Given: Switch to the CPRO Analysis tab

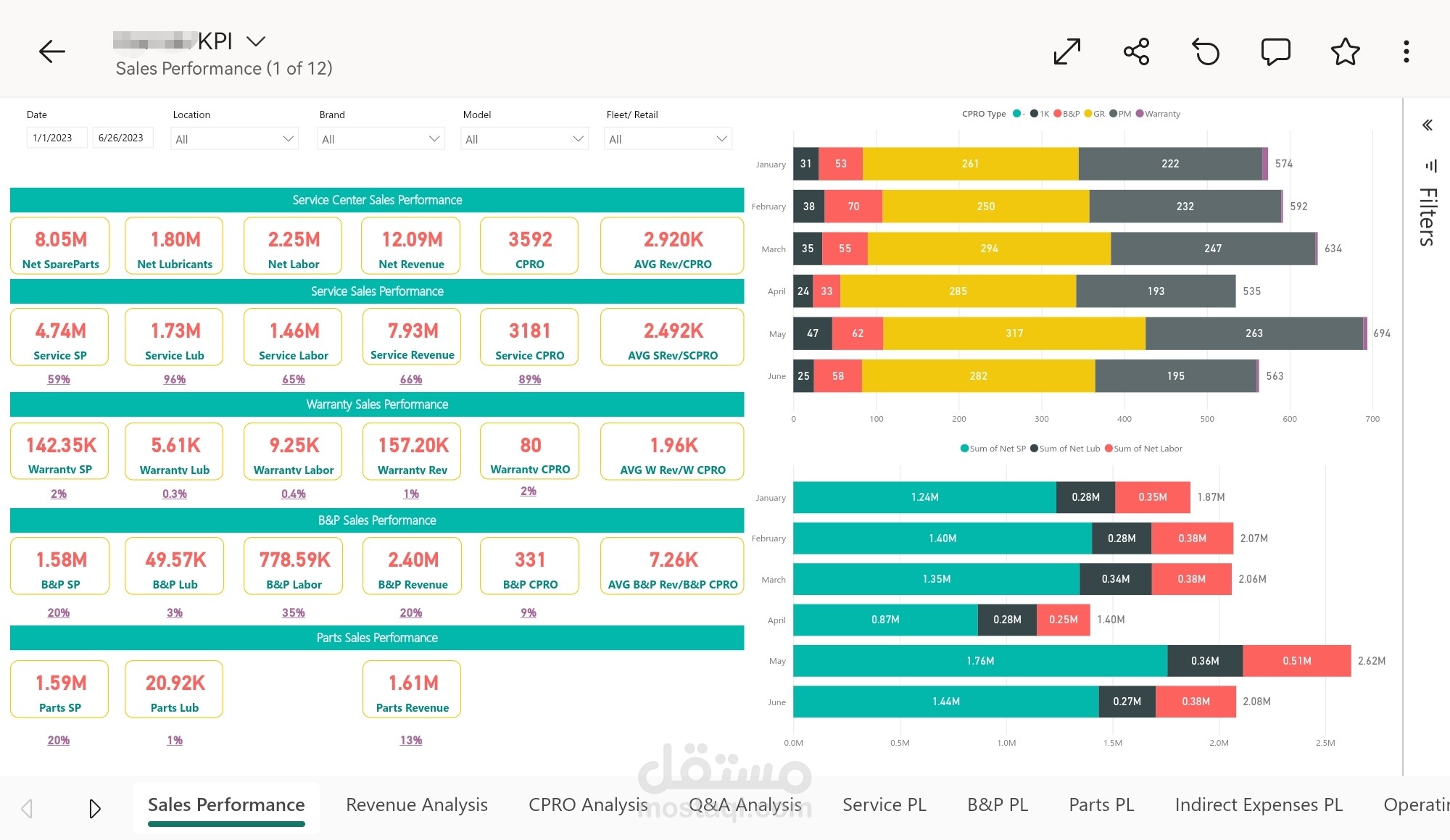Looking at the screenshot, I should [588, 805].
